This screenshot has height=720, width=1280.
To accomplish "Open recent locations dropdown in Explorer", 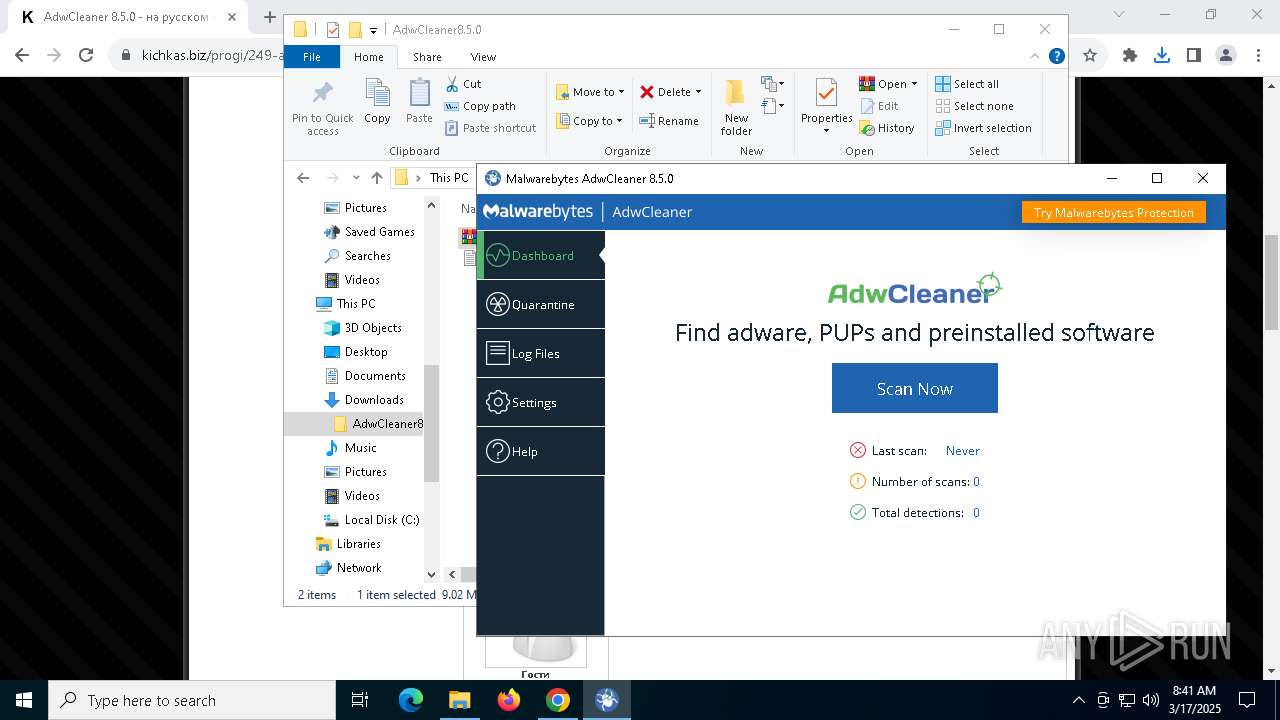I will point(356,178).
